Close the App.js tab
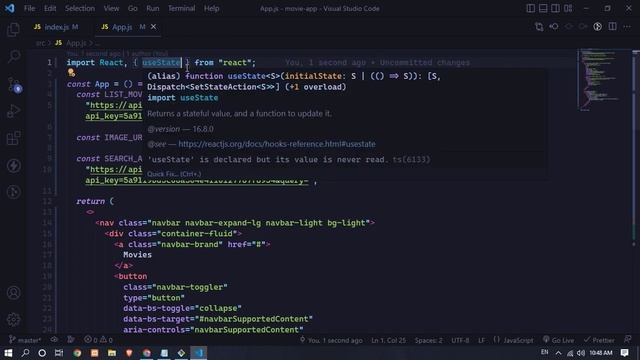Screen dimensions: 640x360 click(153, 27)
